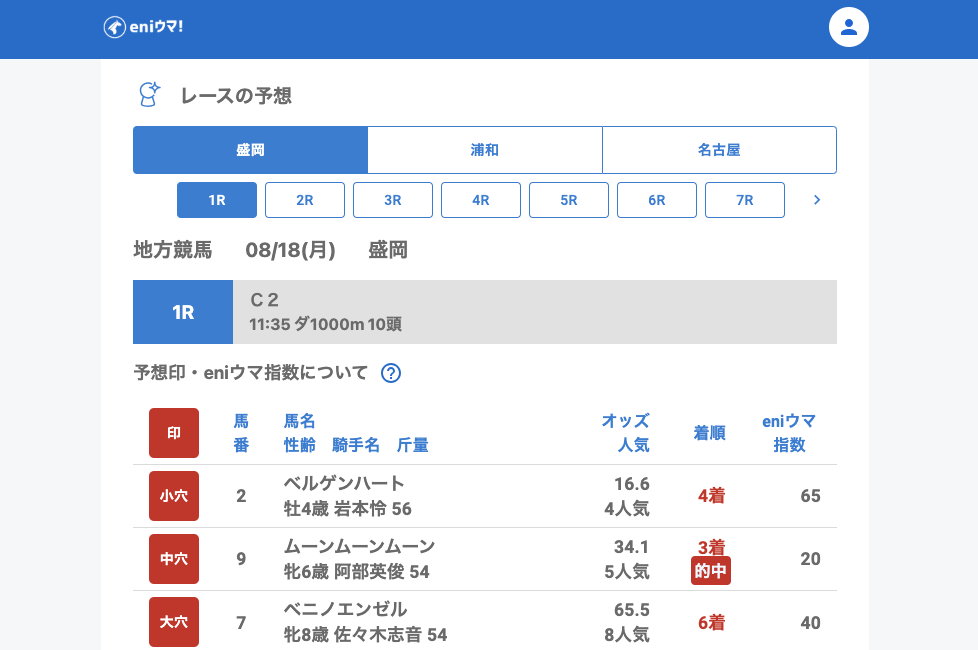This screenshot has width=978, height=650.
Task: Click the 小穴 prediction mark badge
Action: (174, 496)
